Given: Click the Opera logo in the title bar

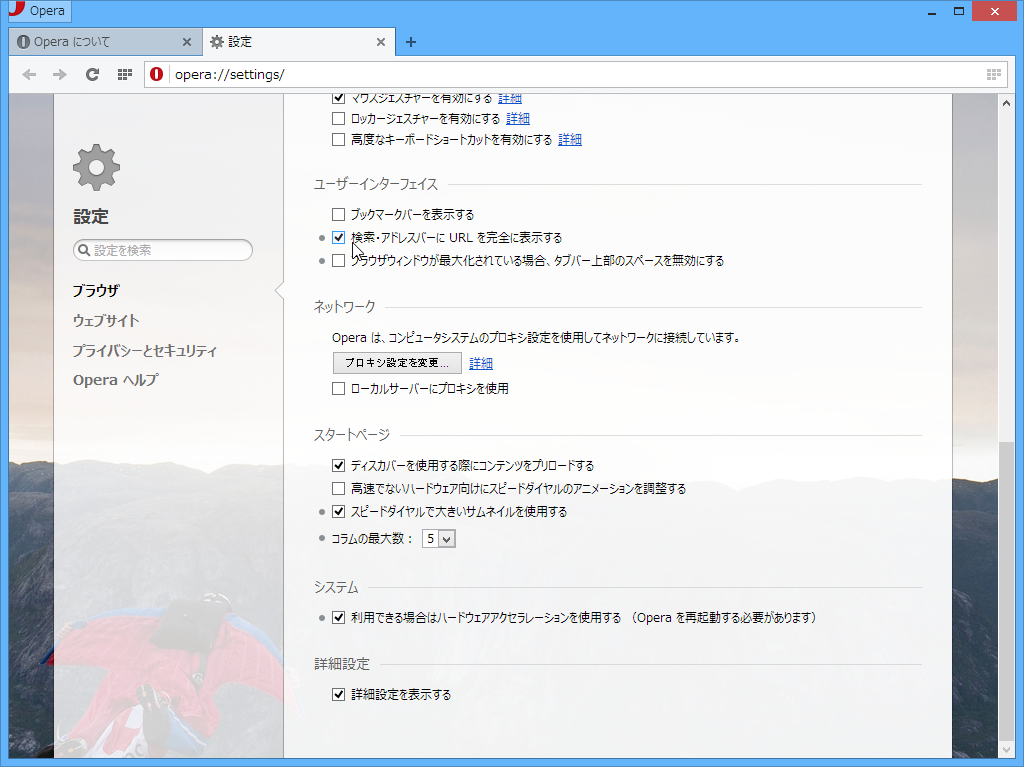Looking at the screenshot, I should 14,10.
